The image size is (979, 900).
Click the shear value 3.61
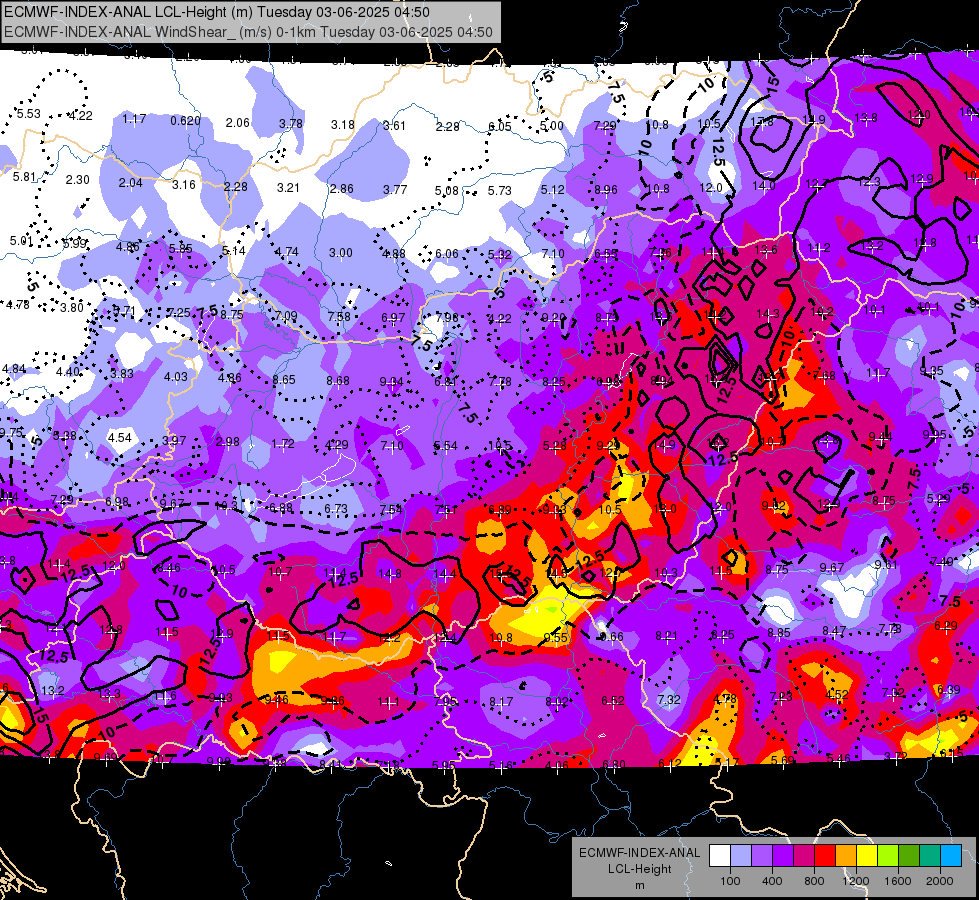[395, 126]
